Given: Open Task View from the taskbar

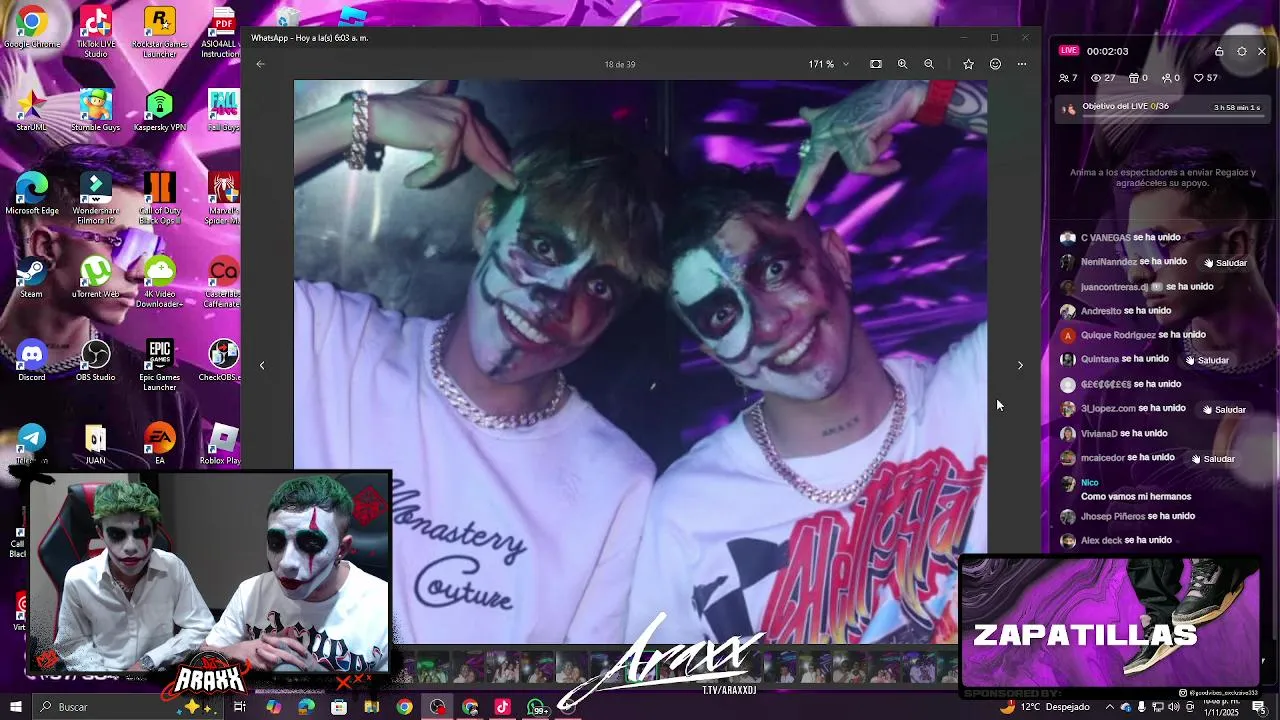Looking at the screenshot, I should 240,707.
